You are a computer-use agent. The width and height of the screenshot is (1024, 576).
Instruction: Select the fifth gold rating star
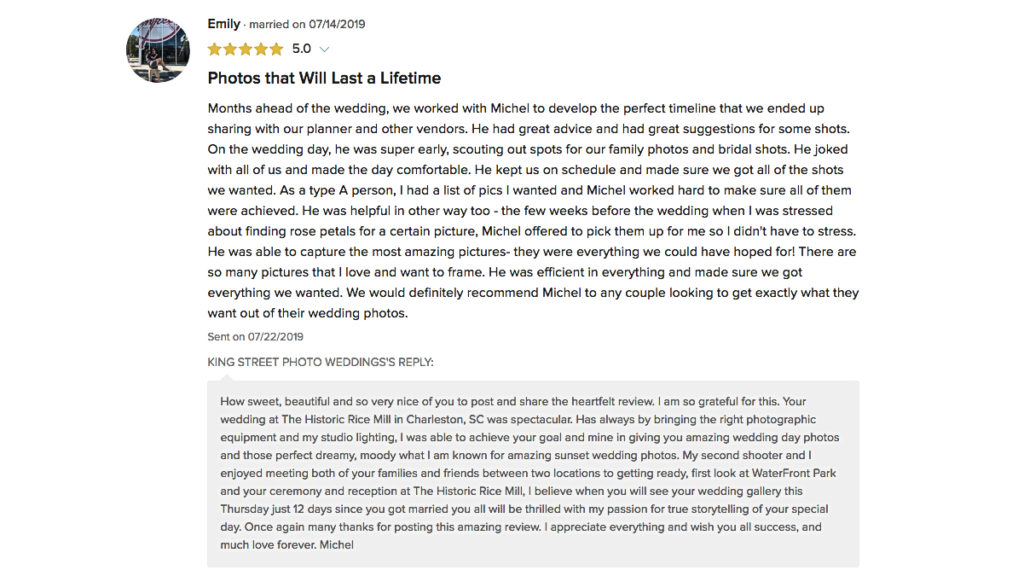click(x=277, y=49)
